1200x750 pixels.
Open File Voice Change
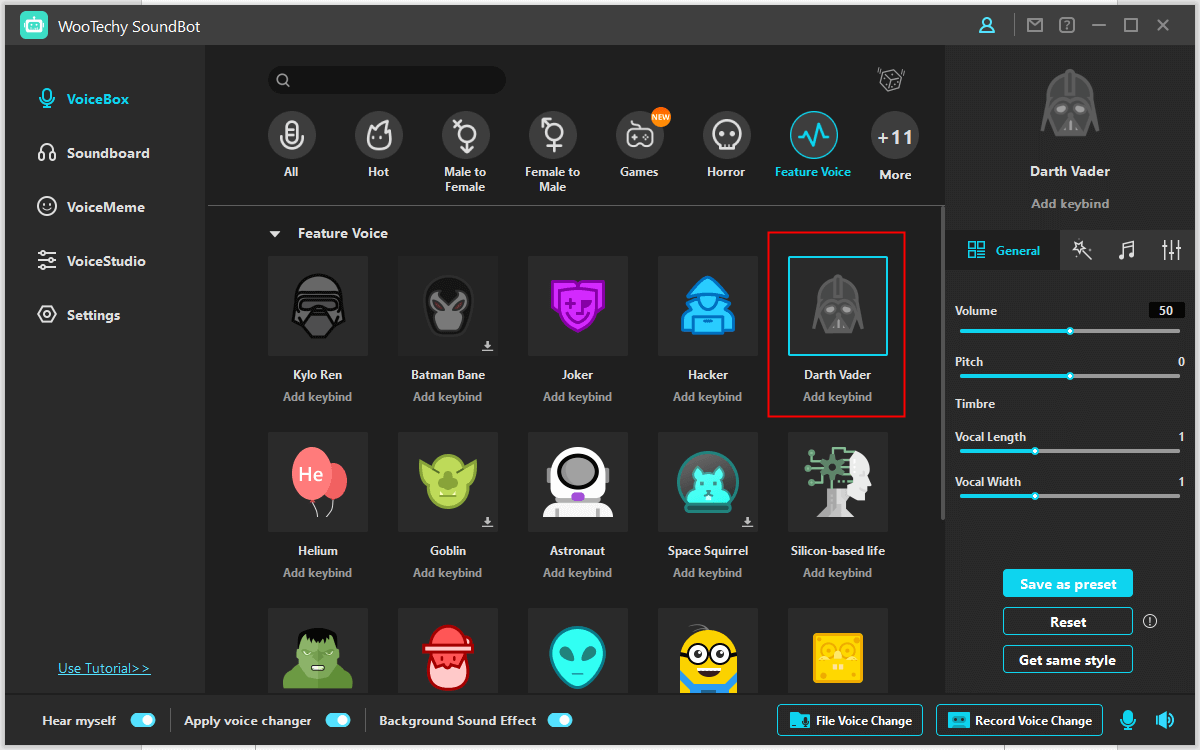tap(851, 720)
